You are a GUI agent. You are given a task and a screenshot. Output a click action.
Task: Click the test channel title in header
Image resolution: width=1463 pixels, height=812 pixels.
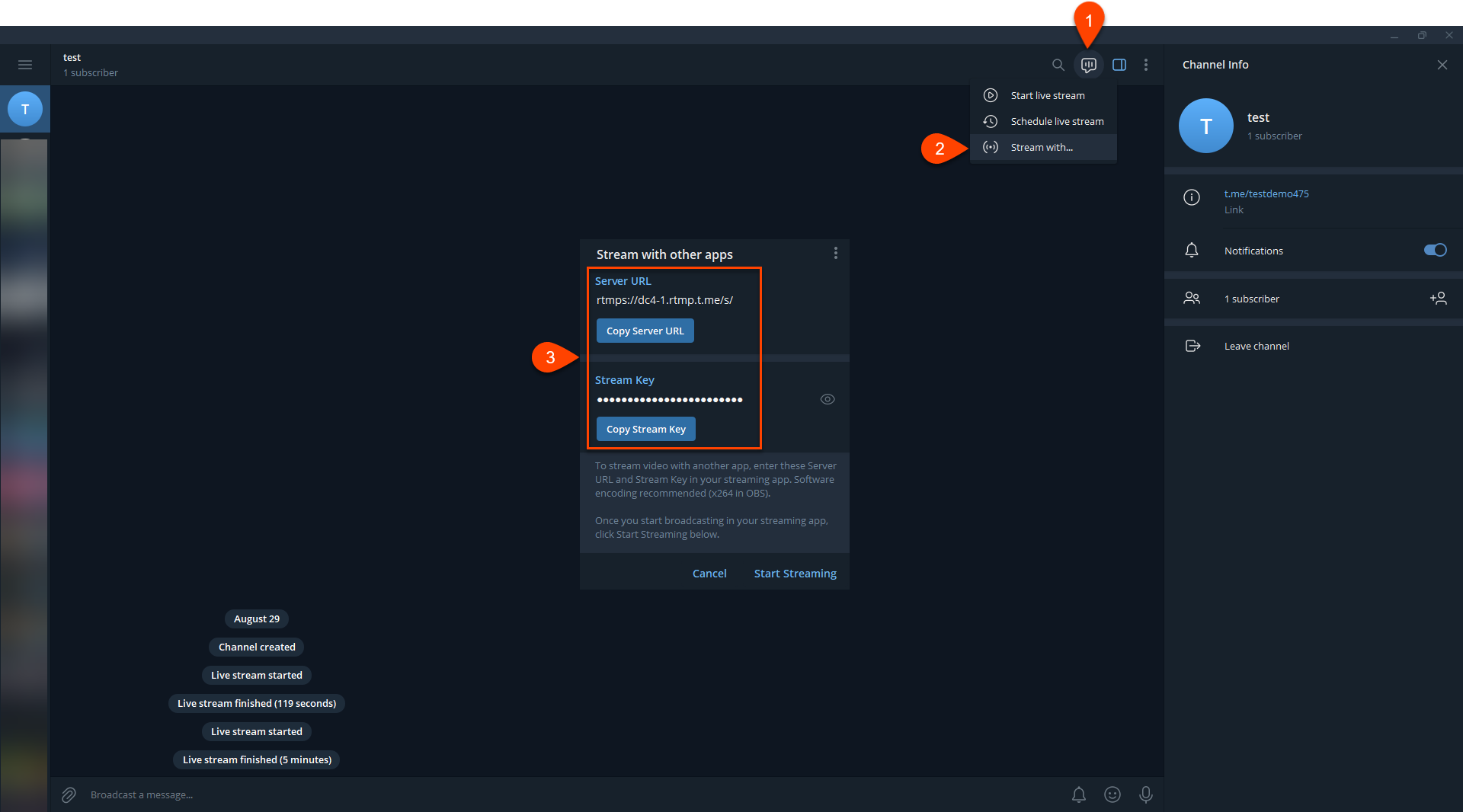[72, 57]
